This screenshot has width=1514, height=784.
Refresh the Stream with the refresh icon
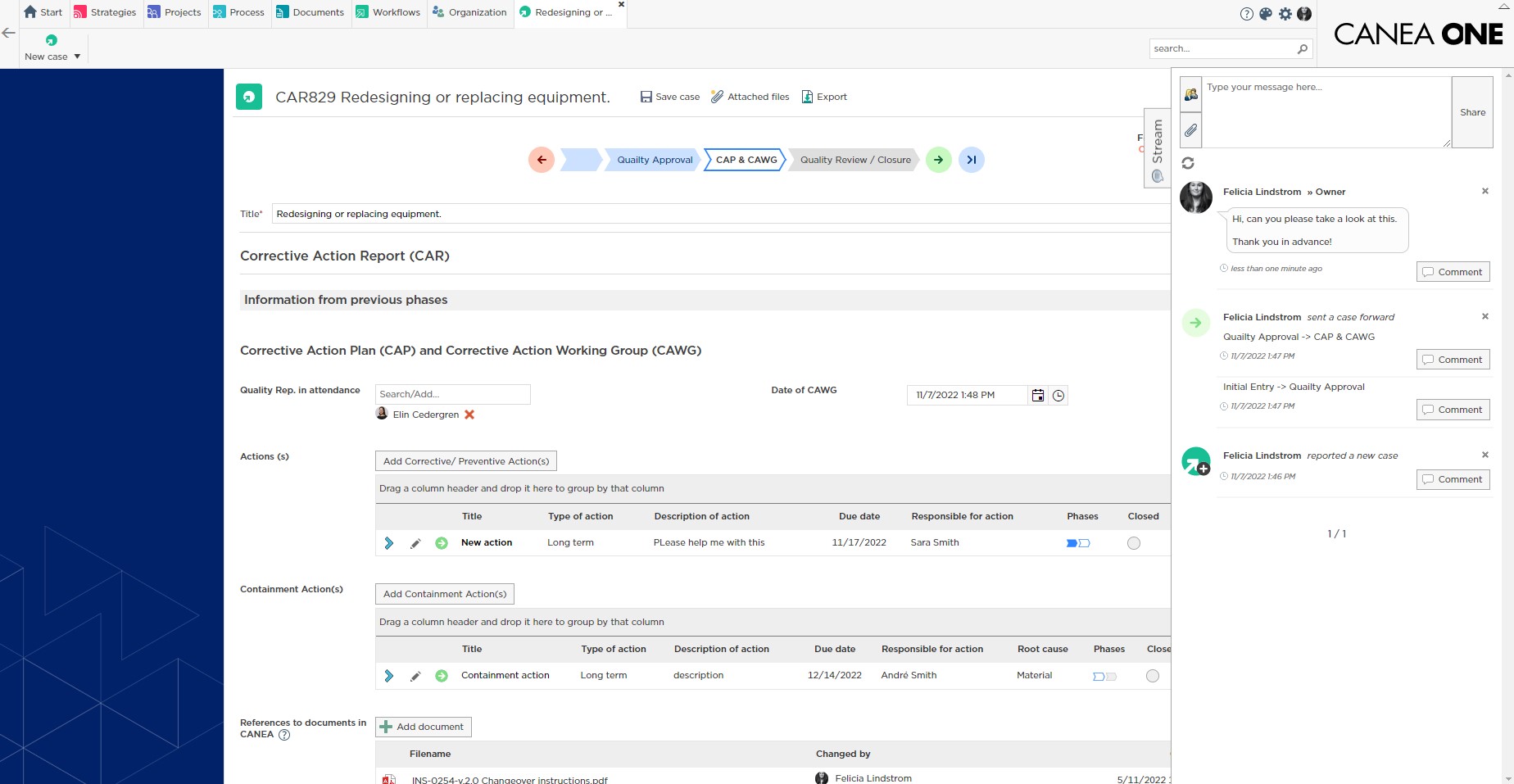1188,163
